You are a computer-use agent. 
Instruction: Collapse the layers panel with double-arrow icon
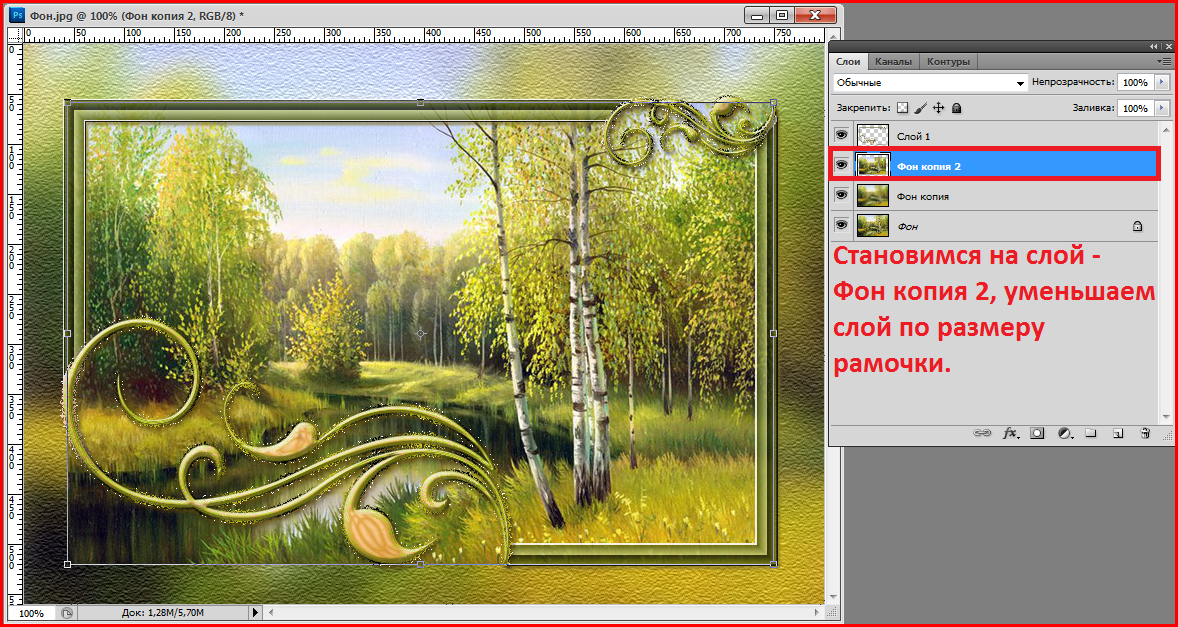click(x=1154, y=46)
